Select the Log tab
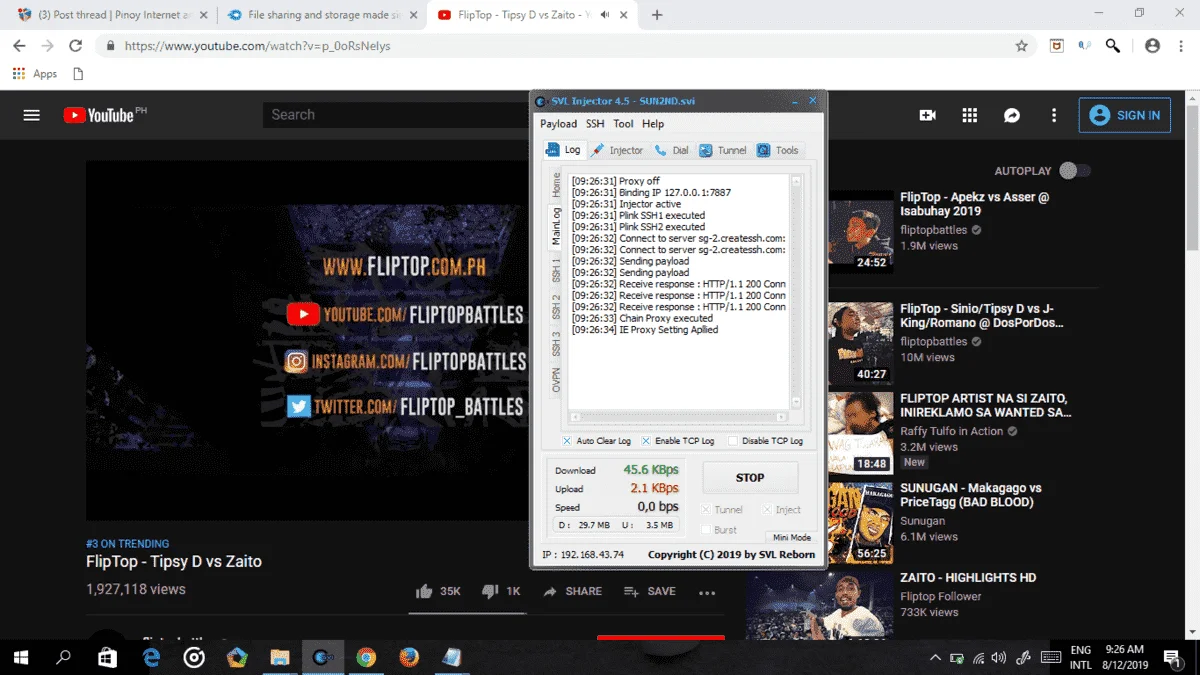The height and width of the screenshot is (675, 1200). tap(563, 150)
